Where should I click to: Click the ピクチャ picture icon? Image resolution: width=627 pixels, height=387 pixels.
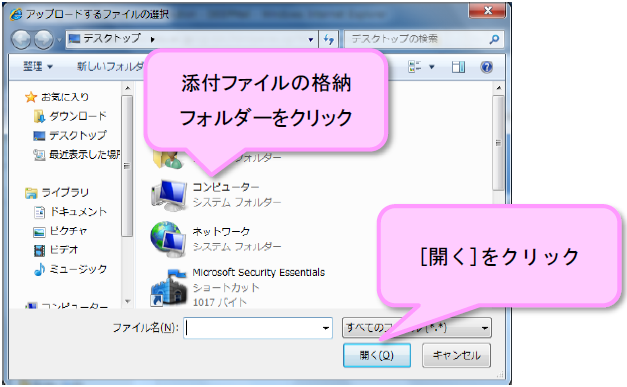pyautogui.click(x=39, y=231)
